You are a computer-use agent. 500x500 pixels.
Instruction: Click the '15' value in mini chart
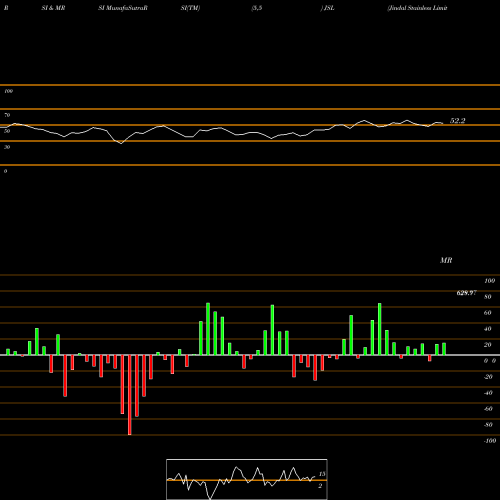[322, 474]
